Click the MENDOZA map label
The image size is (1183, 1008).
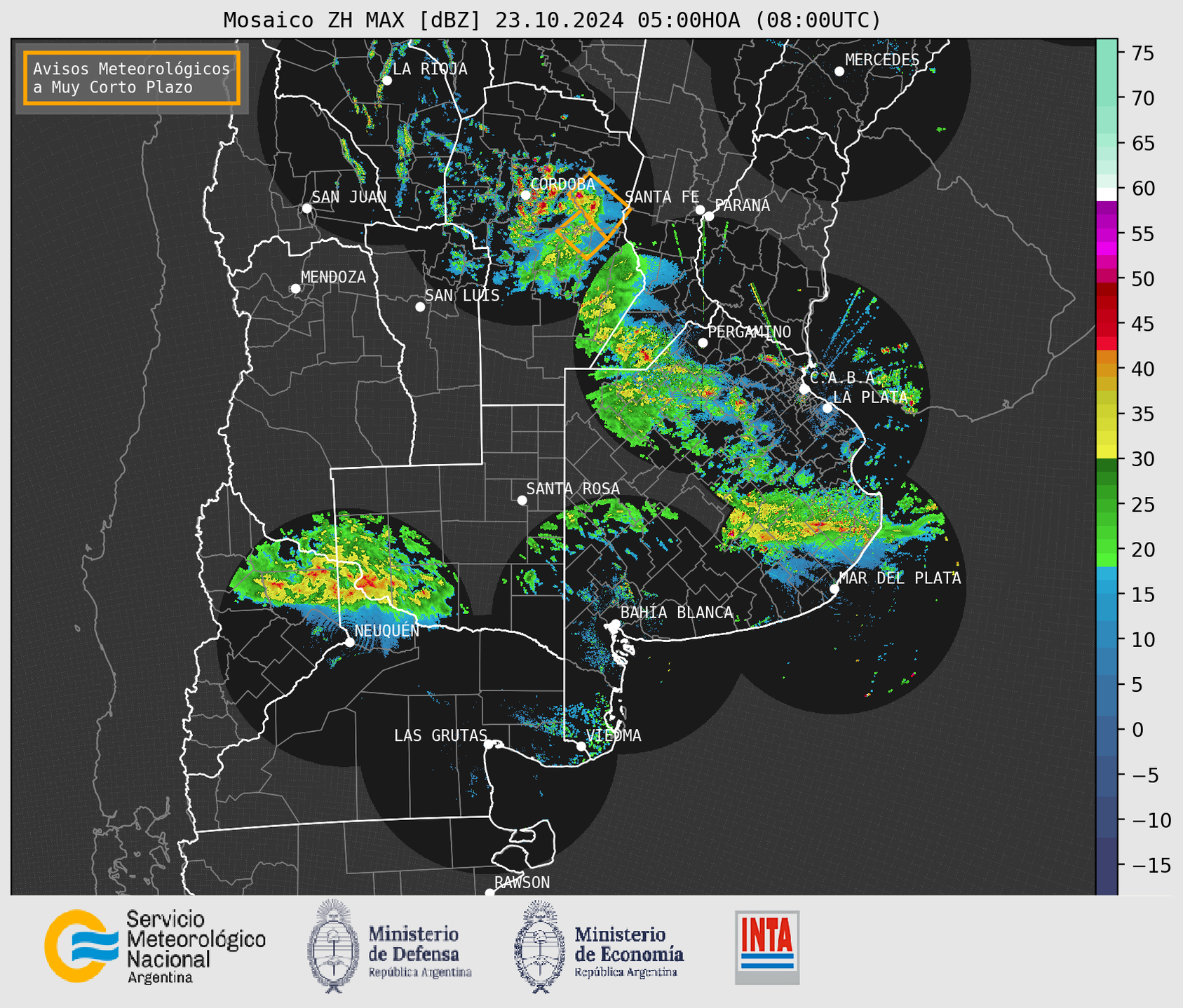[333, 278]
